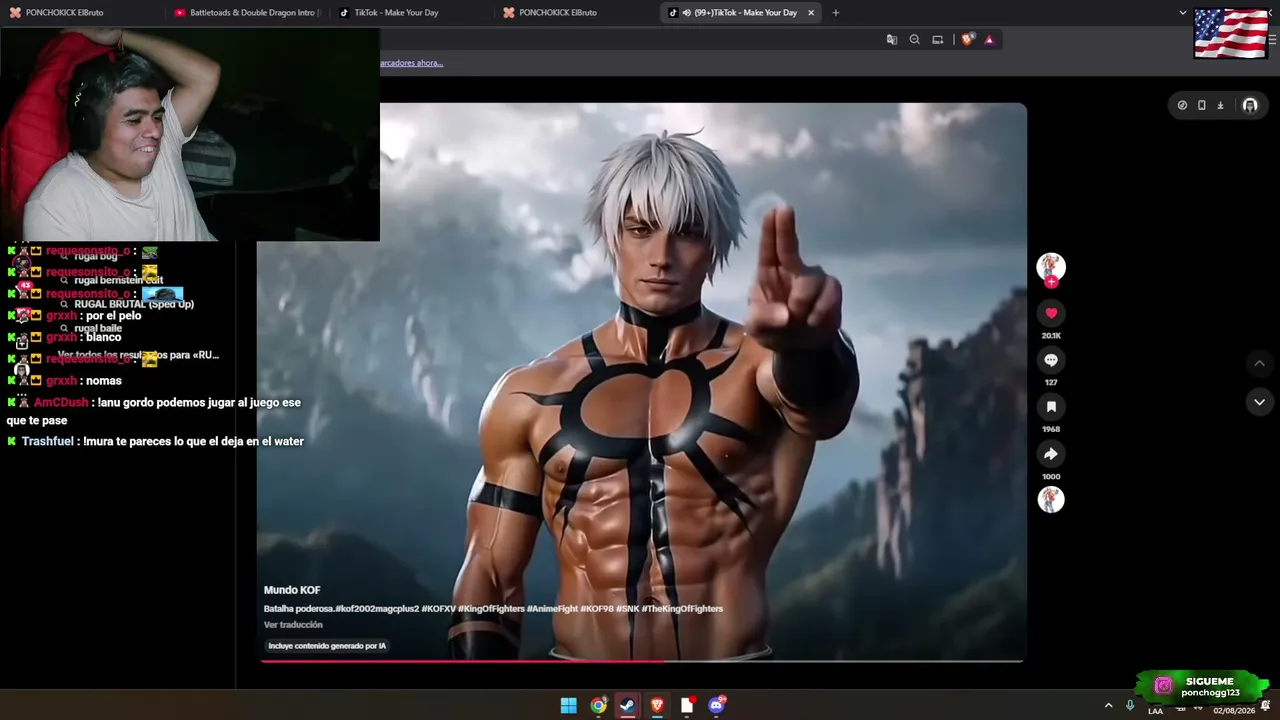The height and width of the screenshot is (720, 1280).
Task: Open the TikTok profile avatar menu
Action: (x=1250, y=105)
